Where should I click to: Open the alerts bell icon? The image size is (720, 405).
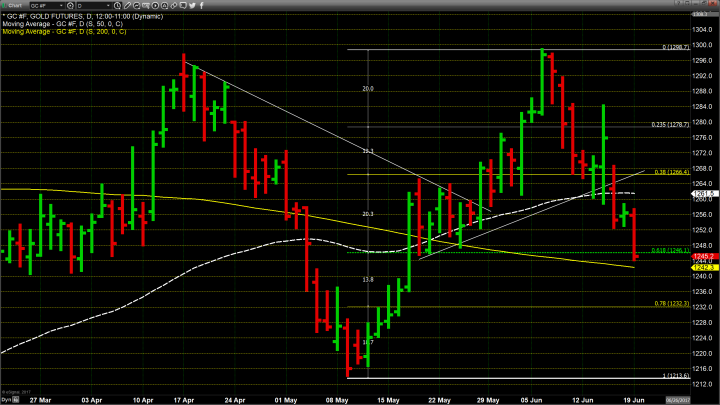(164, 6)
